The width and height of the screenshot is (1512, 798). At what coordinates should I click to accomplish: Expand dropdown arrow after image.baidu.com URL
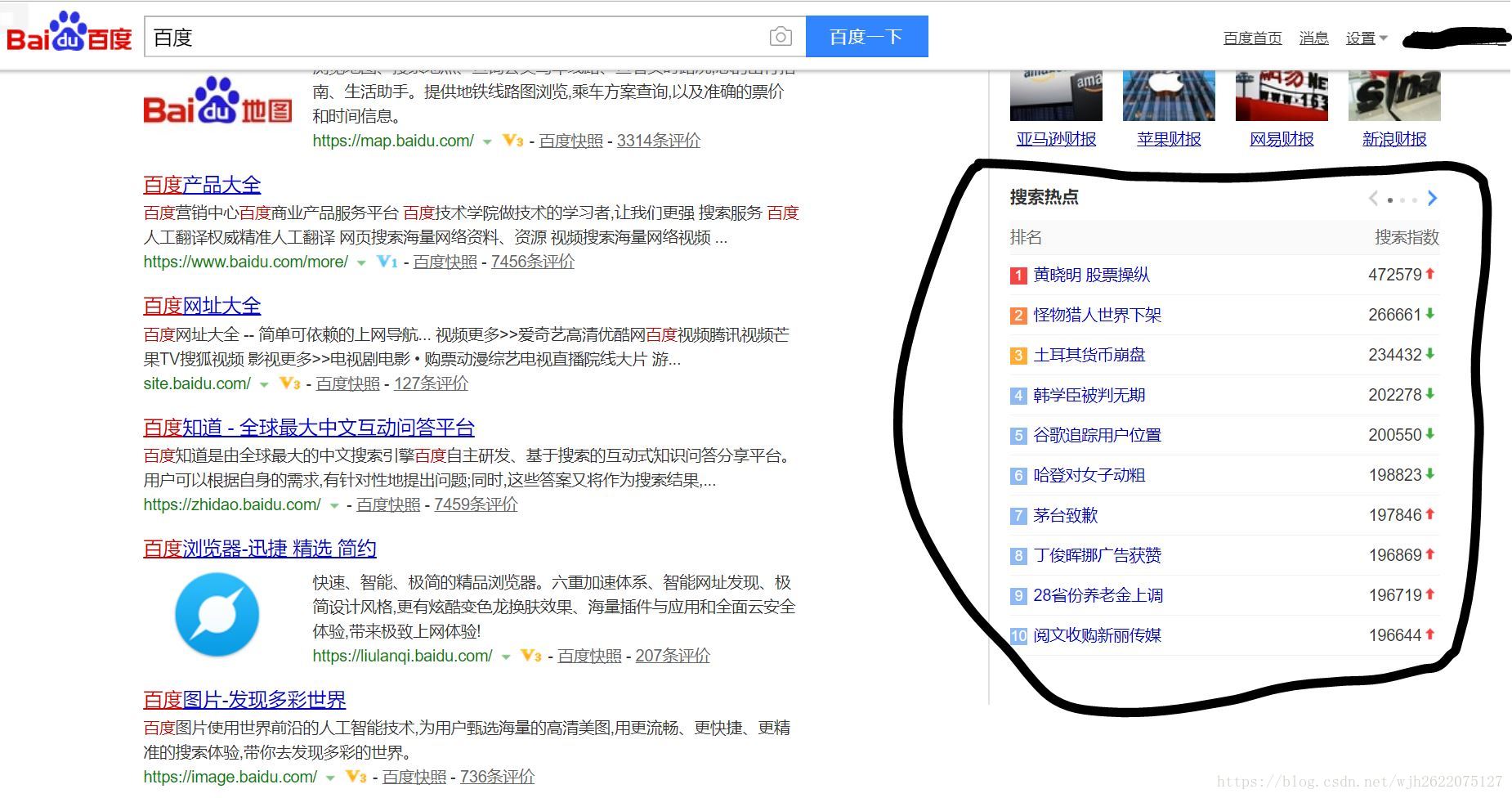tap(330, 778)
